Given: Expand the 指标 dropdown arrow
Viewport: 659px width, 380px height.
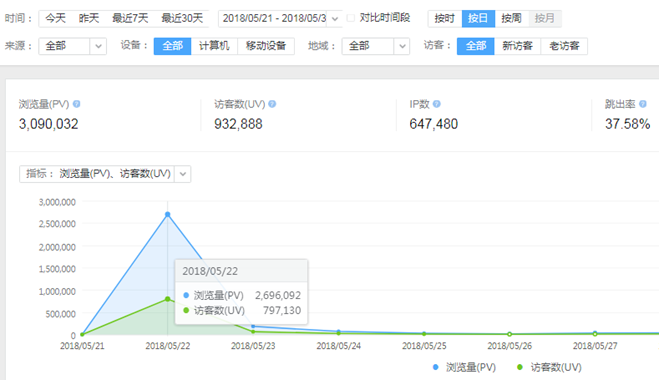Looking at the screenshot, I should pyautogui.click(x=183, y=174).
